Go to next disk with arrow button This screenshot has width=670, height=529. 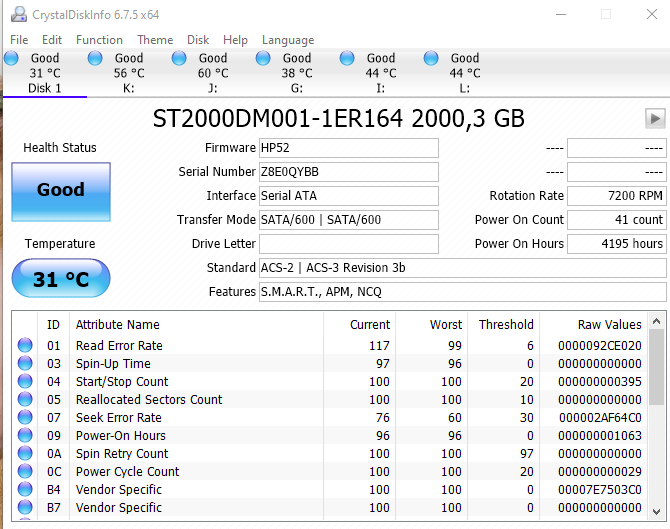(655, 118)
